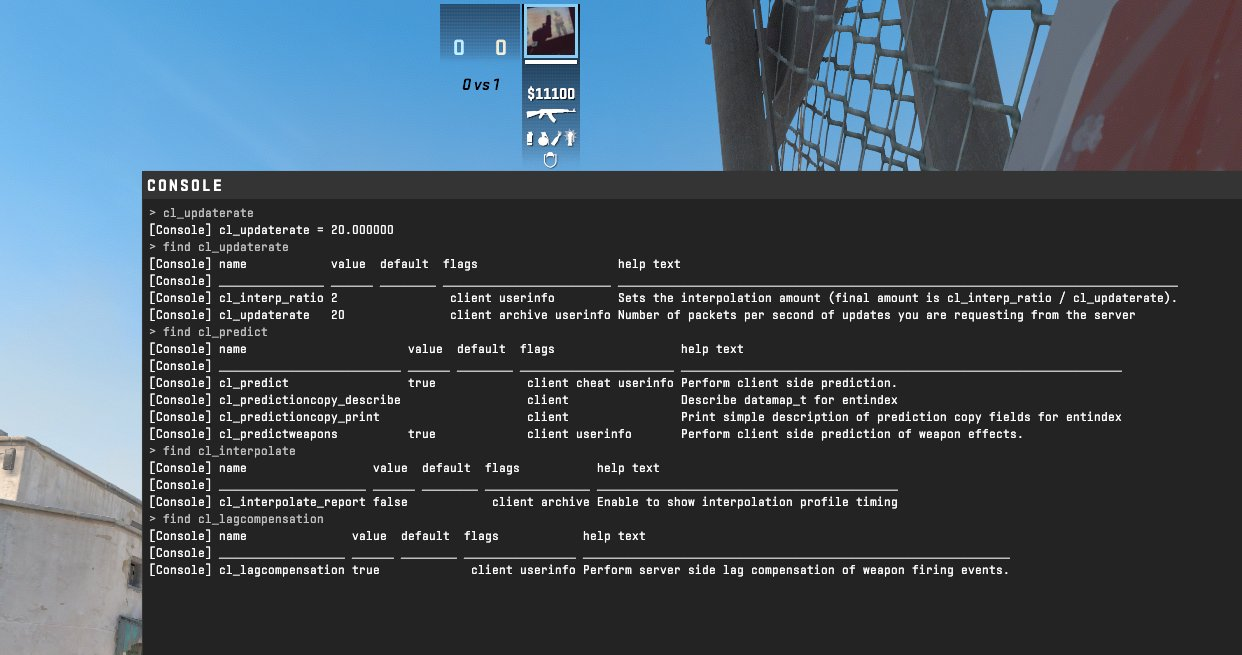This screenshot has height=655, width=1242.
Task: Click the left team score zero
Action: click(x=459, y=47)
